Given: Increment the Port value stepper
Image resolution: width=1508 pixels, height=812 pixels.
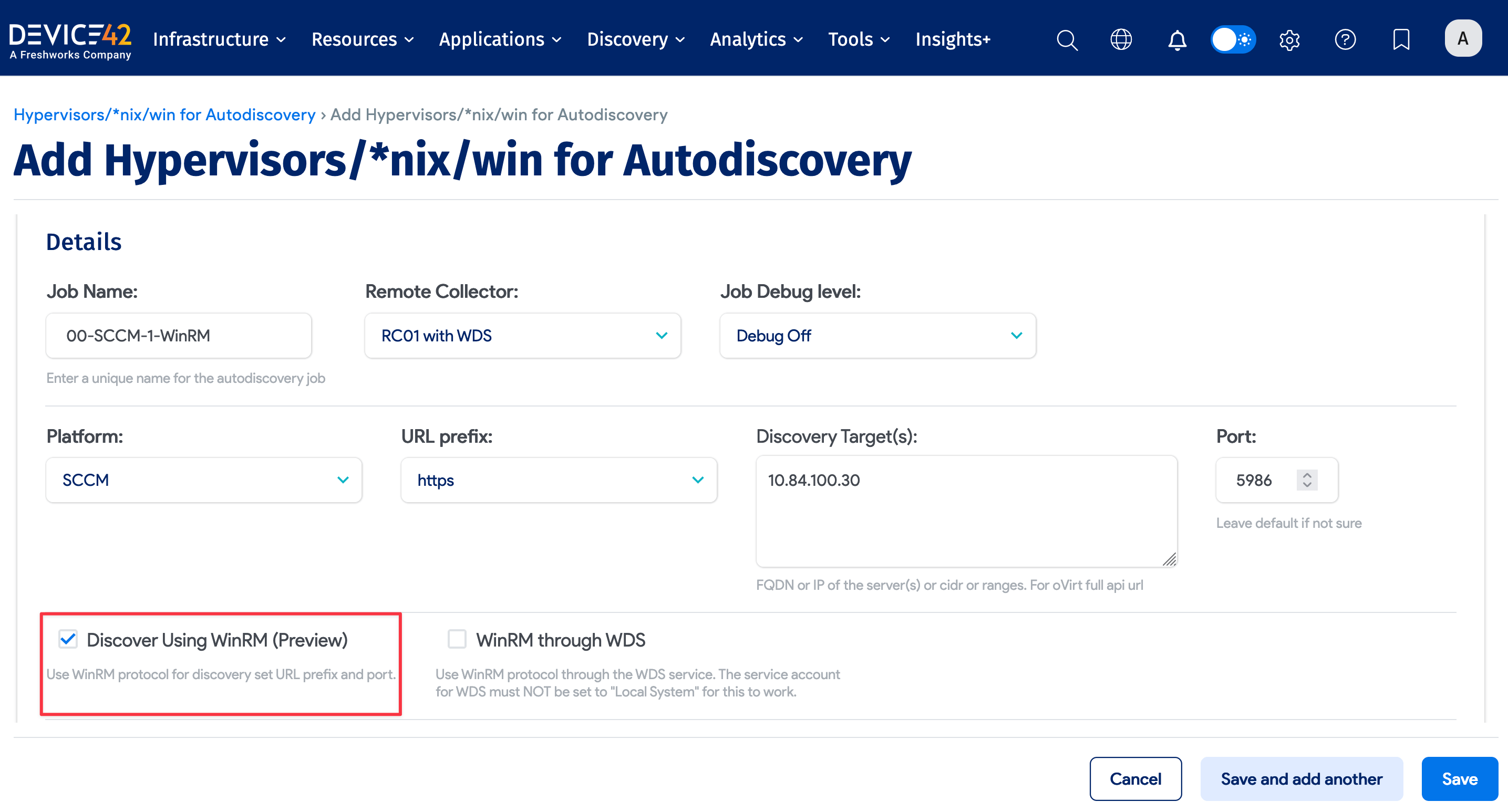Looking at the screenshot, I should coord(1307,475).
